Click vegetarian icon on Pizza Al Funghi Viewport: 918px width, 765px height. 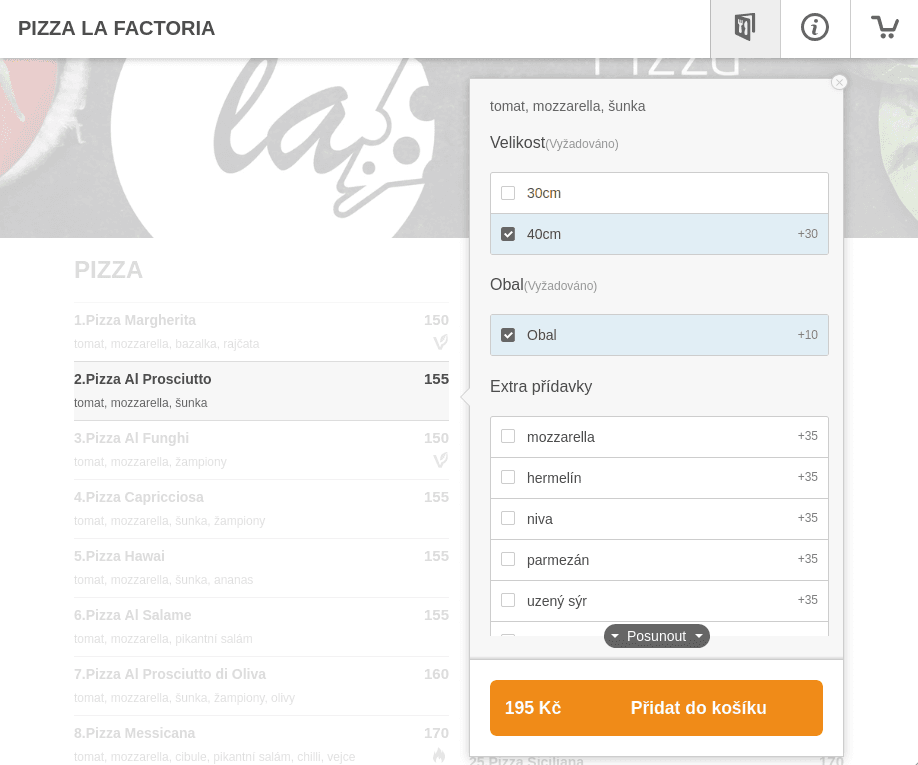point(440,461)
